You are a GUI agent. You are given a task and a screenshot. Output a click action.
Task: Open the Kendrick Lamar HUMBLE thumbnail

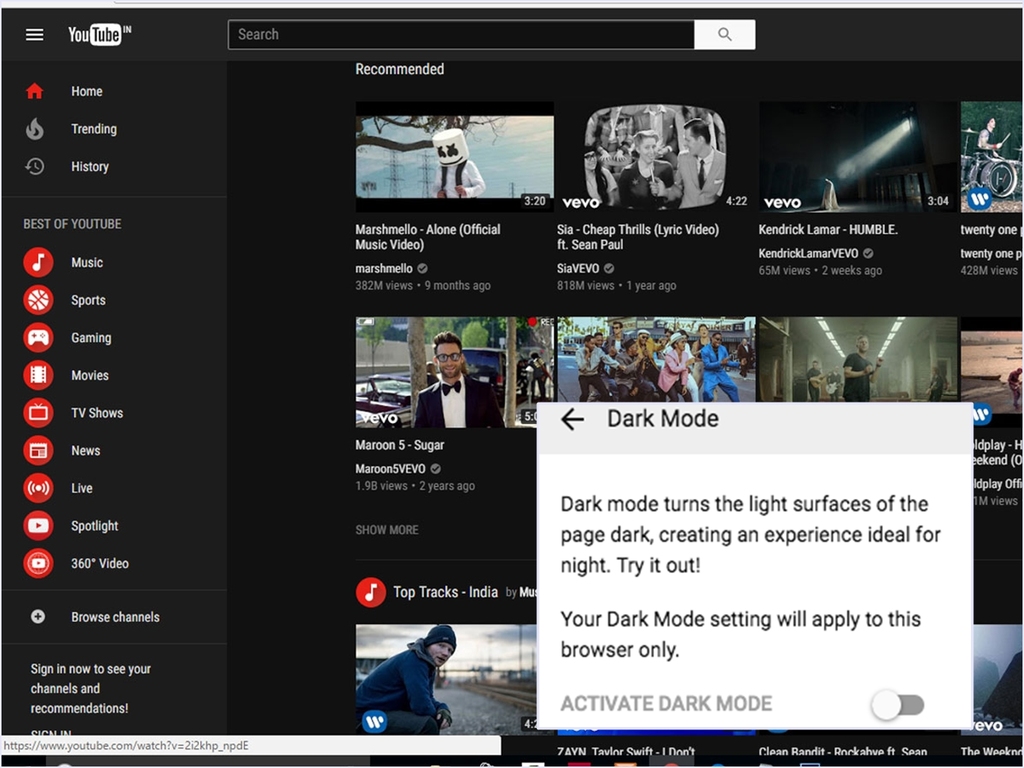coord(857,157)
